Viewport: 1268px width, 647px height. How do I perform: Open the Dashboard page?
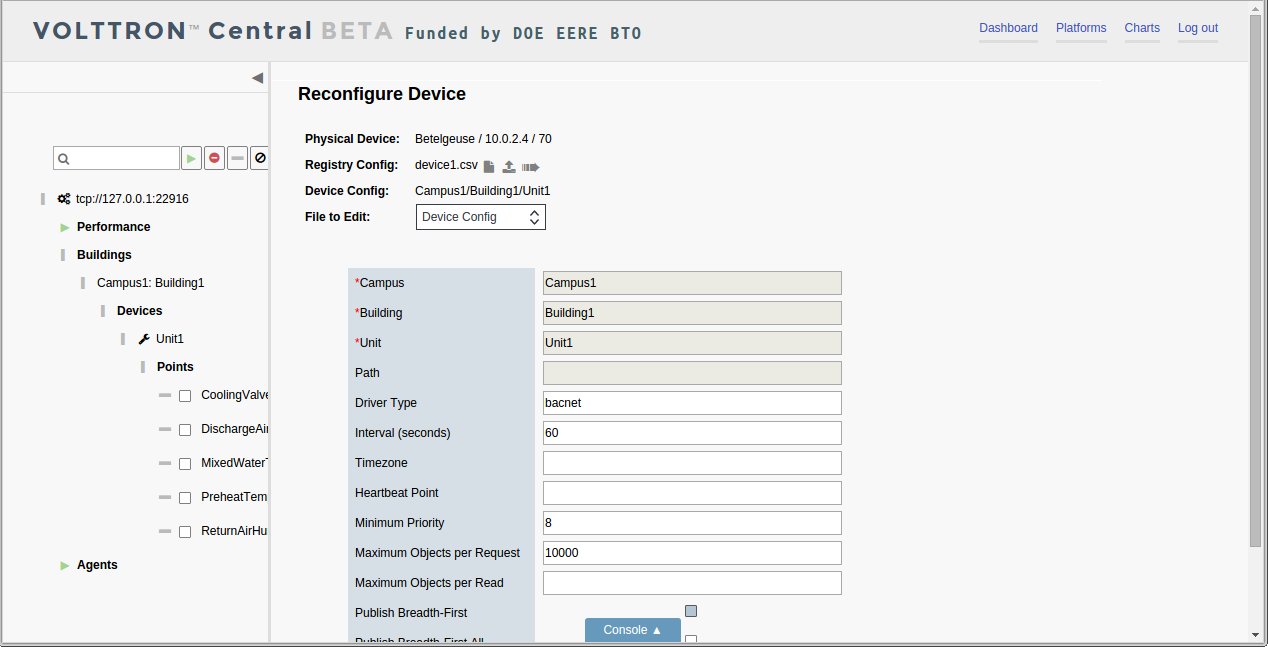[1008, 28]
